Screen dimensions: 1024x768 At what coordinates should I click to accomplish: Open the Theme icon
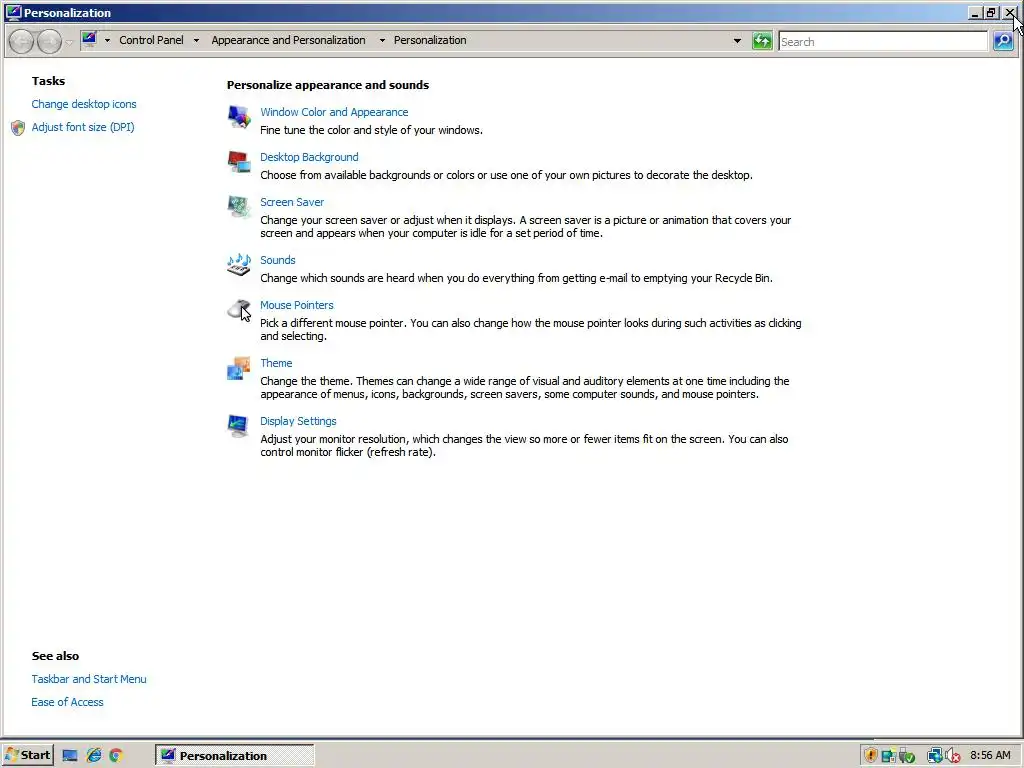239,368
